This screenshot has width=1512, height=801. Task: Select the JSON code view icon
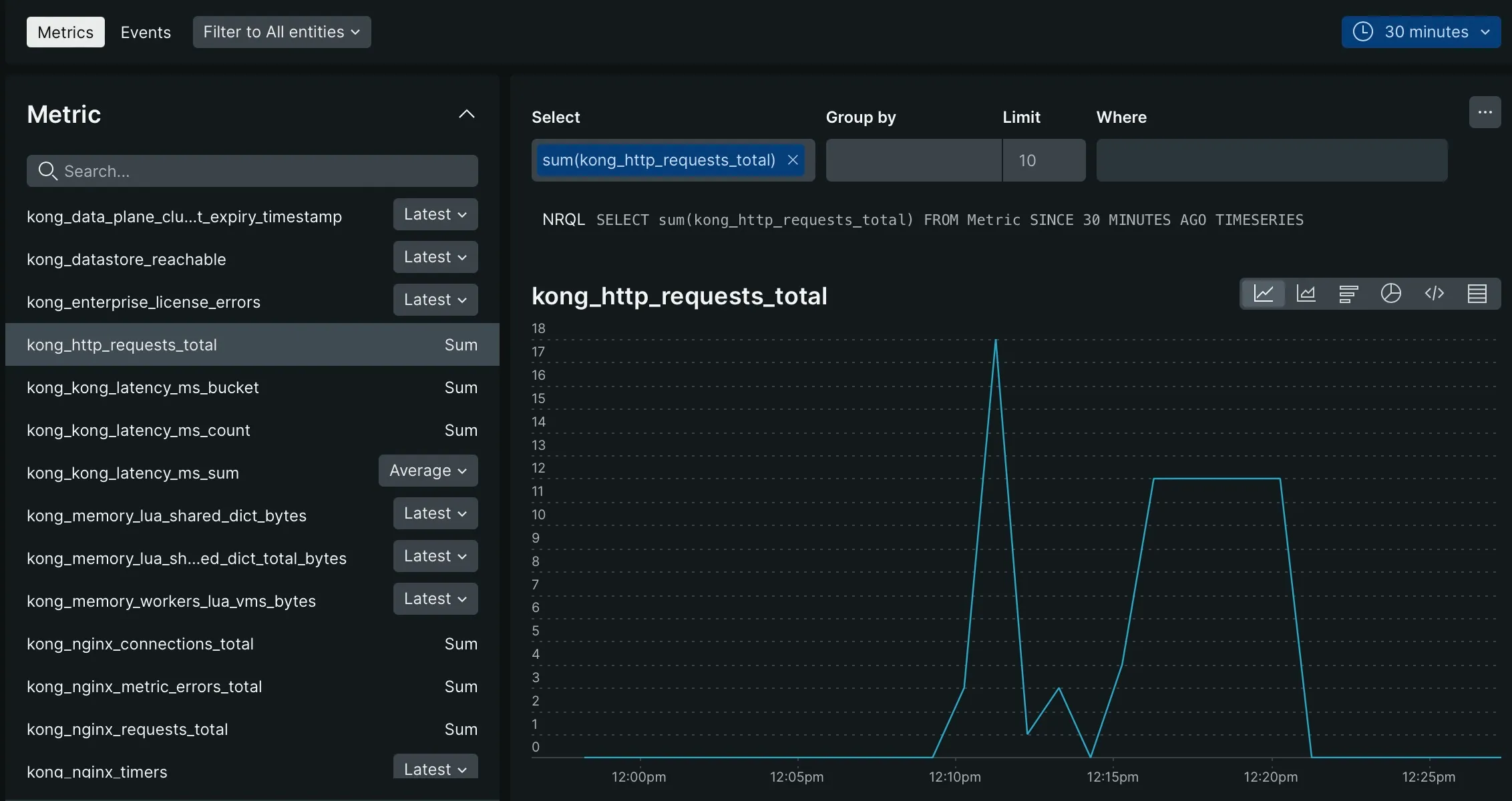pos(1434,294)
